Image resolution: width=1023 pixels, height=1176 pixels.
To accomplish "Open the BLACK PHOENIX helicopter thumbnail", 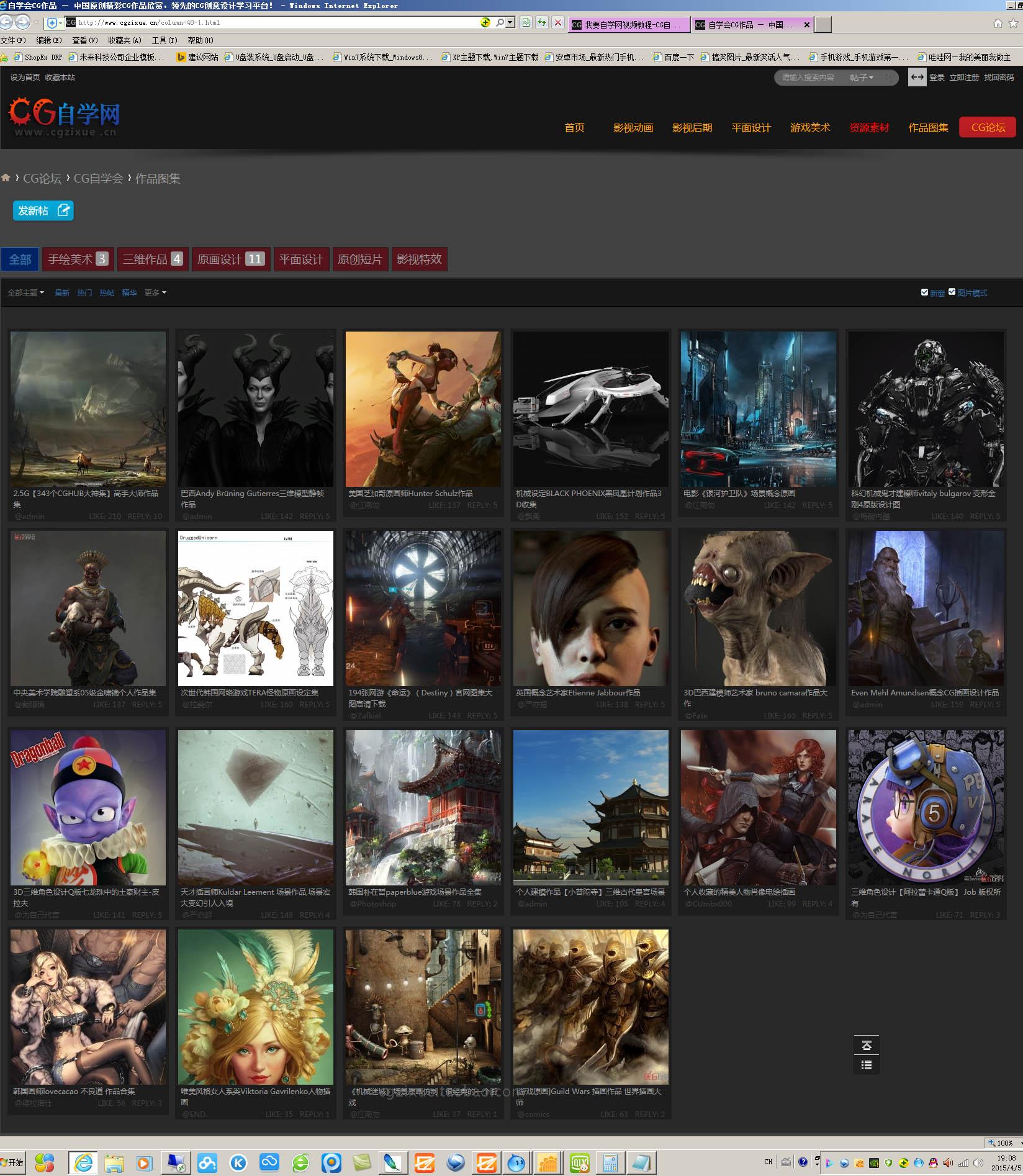I will [x=590, y=409].
